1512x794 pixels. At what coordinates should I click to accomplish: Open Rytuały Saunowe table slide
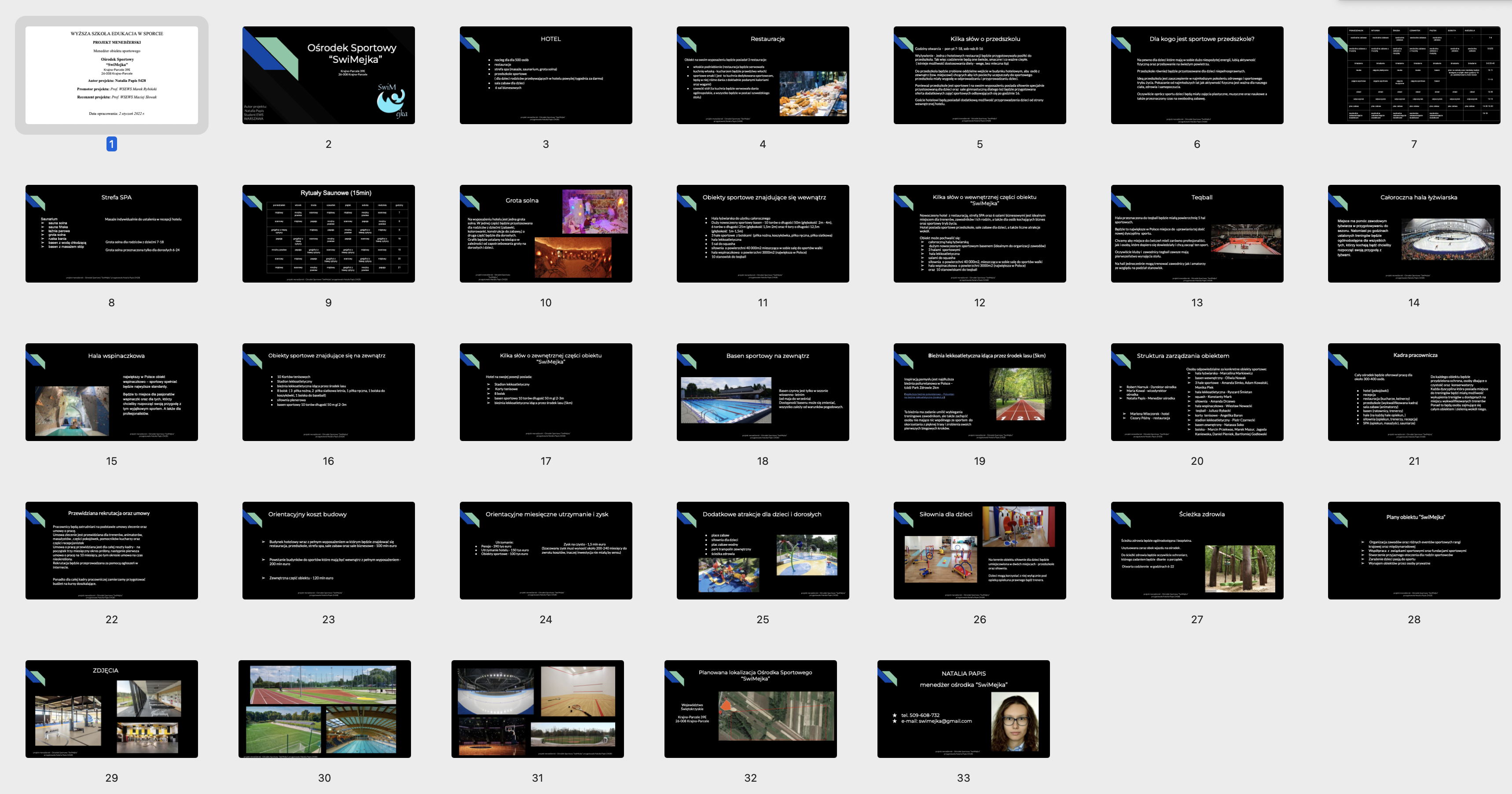click(328, 233)
